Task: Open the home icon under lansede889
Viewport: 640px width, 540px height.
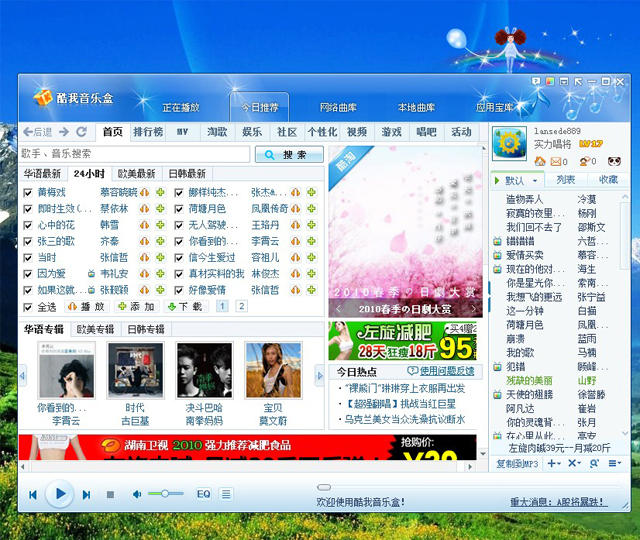Action: (540, 161)
